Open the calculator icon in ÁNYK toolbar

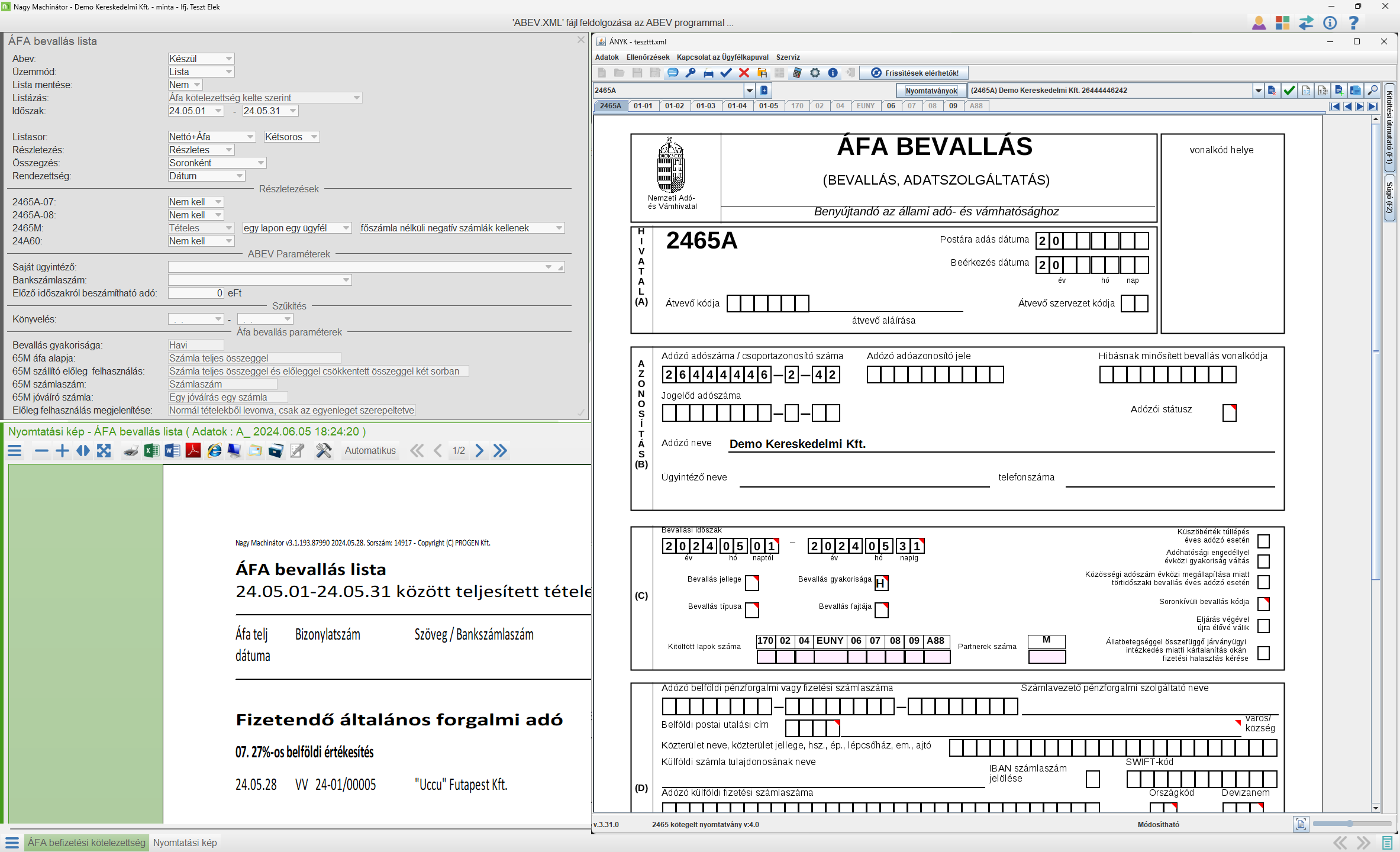(797, 73)
